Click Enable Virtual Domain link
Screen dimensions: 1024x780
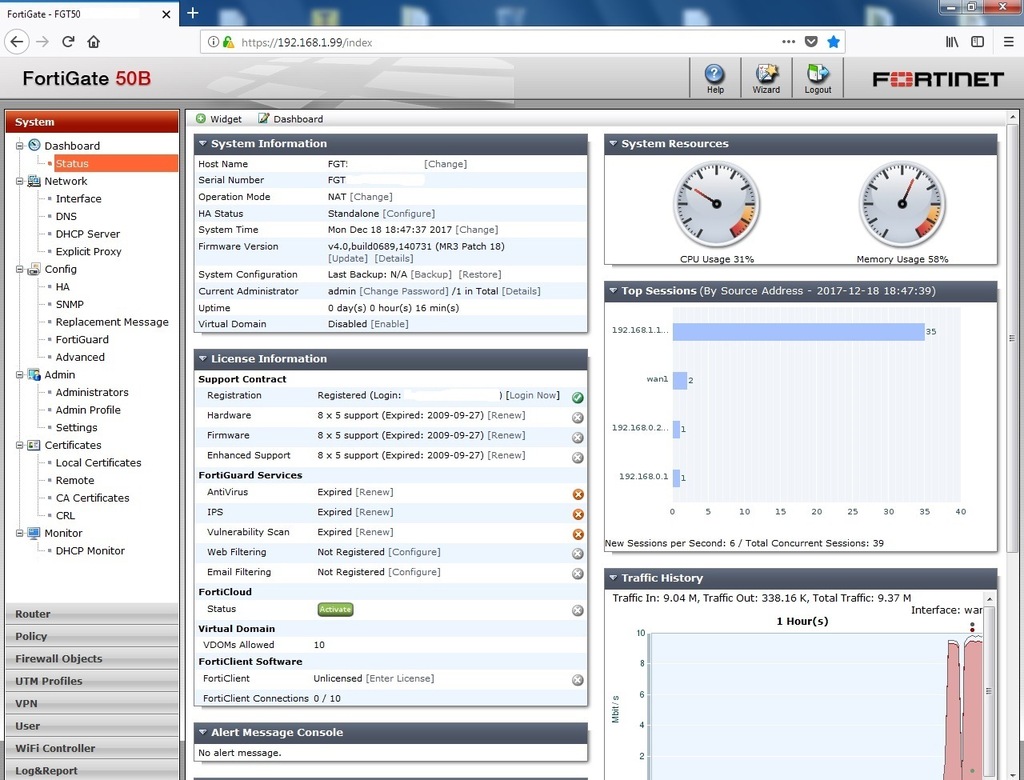point(389,324)
